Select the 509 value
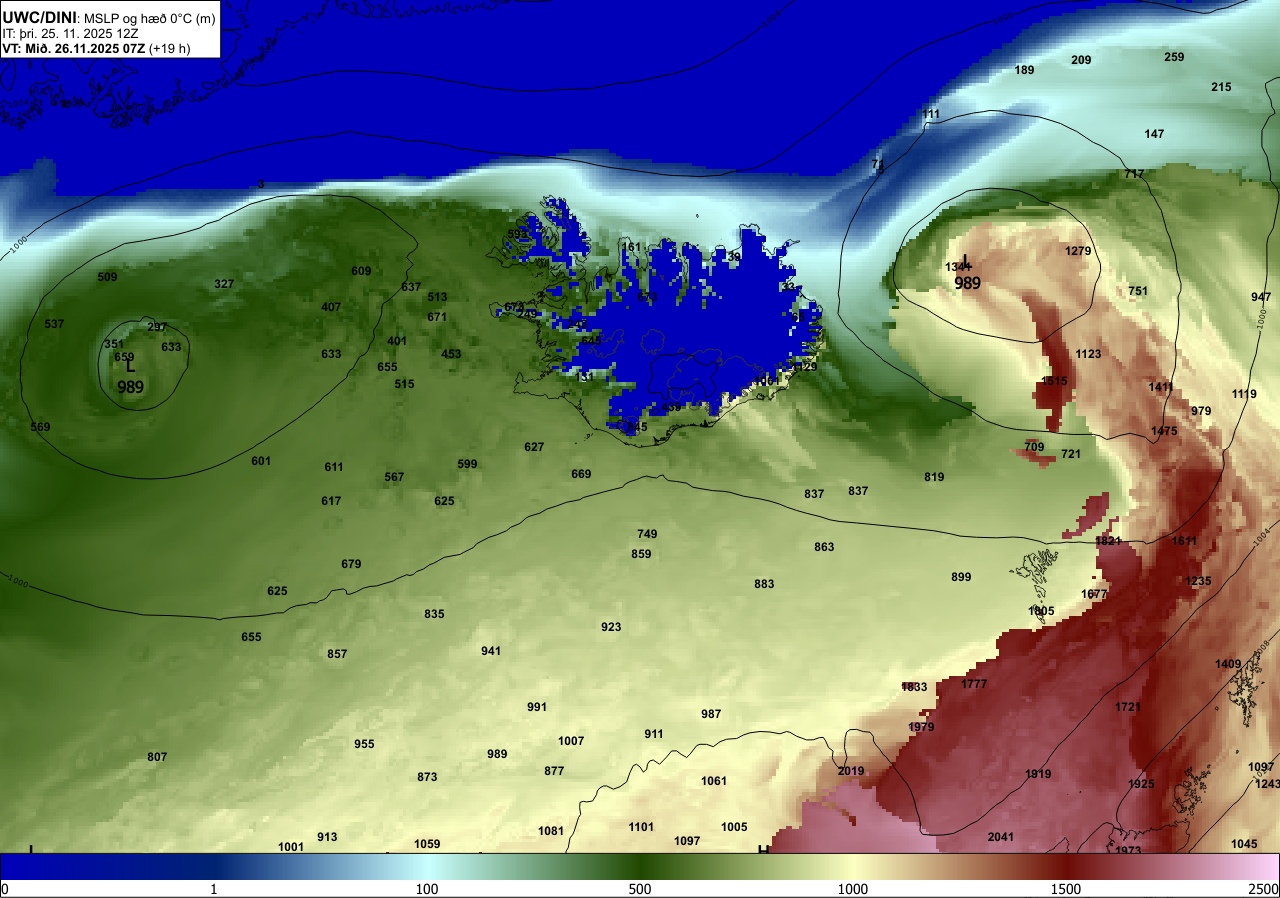 click(107, 277)
